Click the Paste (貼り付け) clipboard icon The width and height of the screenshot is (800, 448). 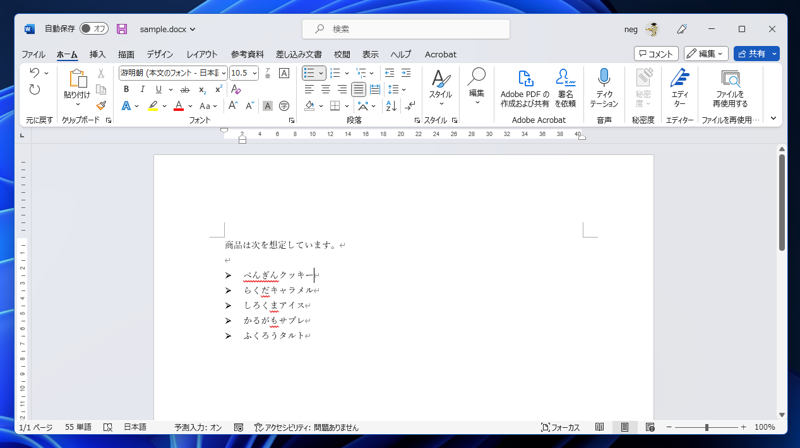coord(78,79)
